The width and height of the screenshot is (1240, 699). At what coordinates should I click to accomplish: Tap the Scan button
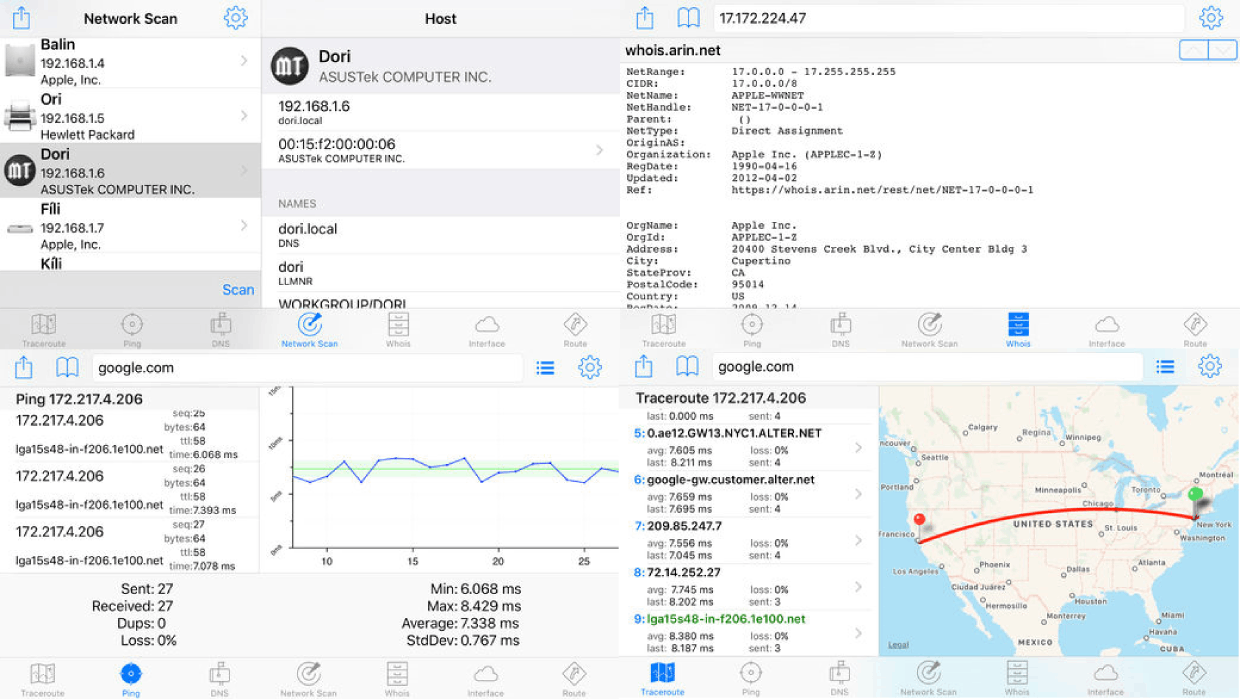(238, 290)
